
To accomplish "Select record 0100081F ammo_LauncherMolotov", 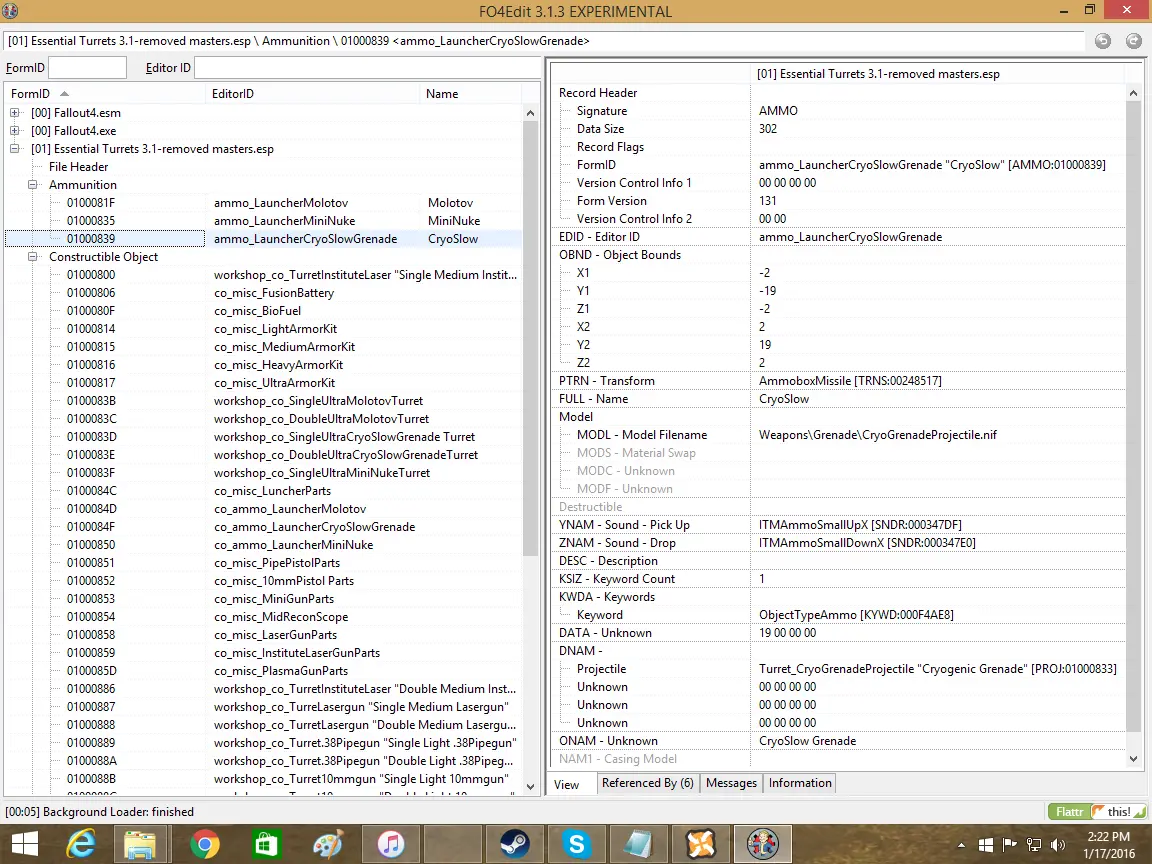I will coord(263,204).
